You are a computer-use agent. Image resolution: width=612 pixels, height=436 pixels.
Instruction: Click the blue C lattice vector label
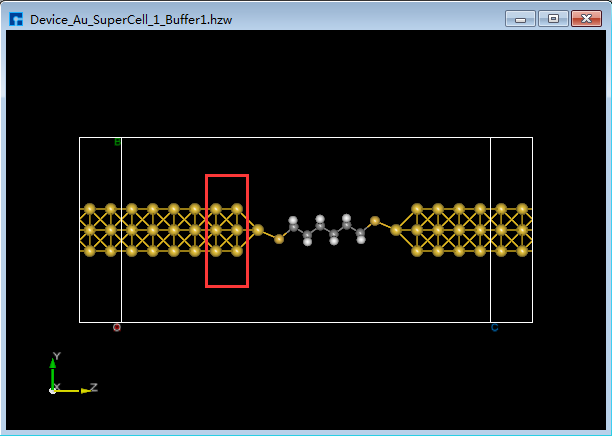494,327
